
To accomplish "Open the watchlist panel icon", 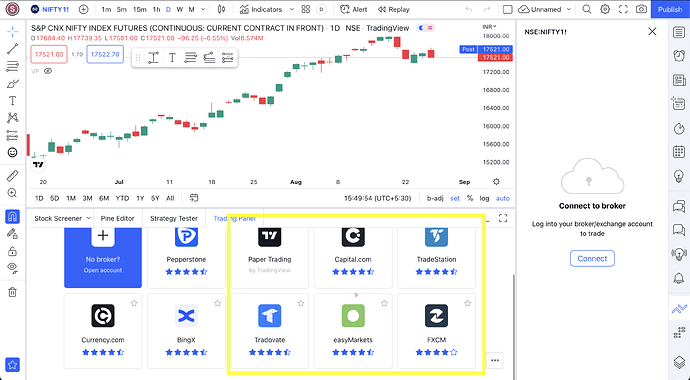I will click(679, 32).
